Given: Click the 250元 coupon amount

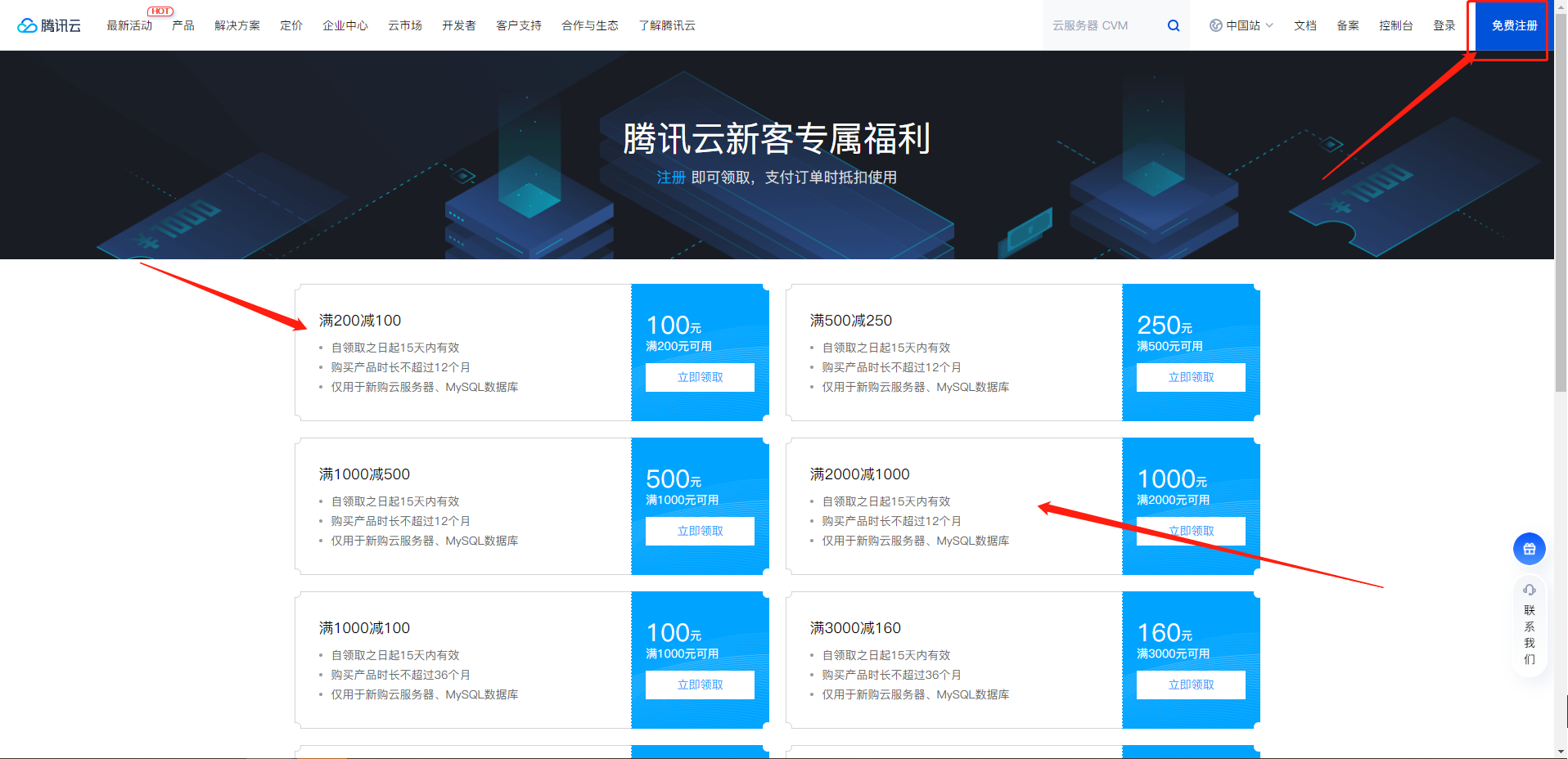Looking at the screenshot, I should (1165, 326).
